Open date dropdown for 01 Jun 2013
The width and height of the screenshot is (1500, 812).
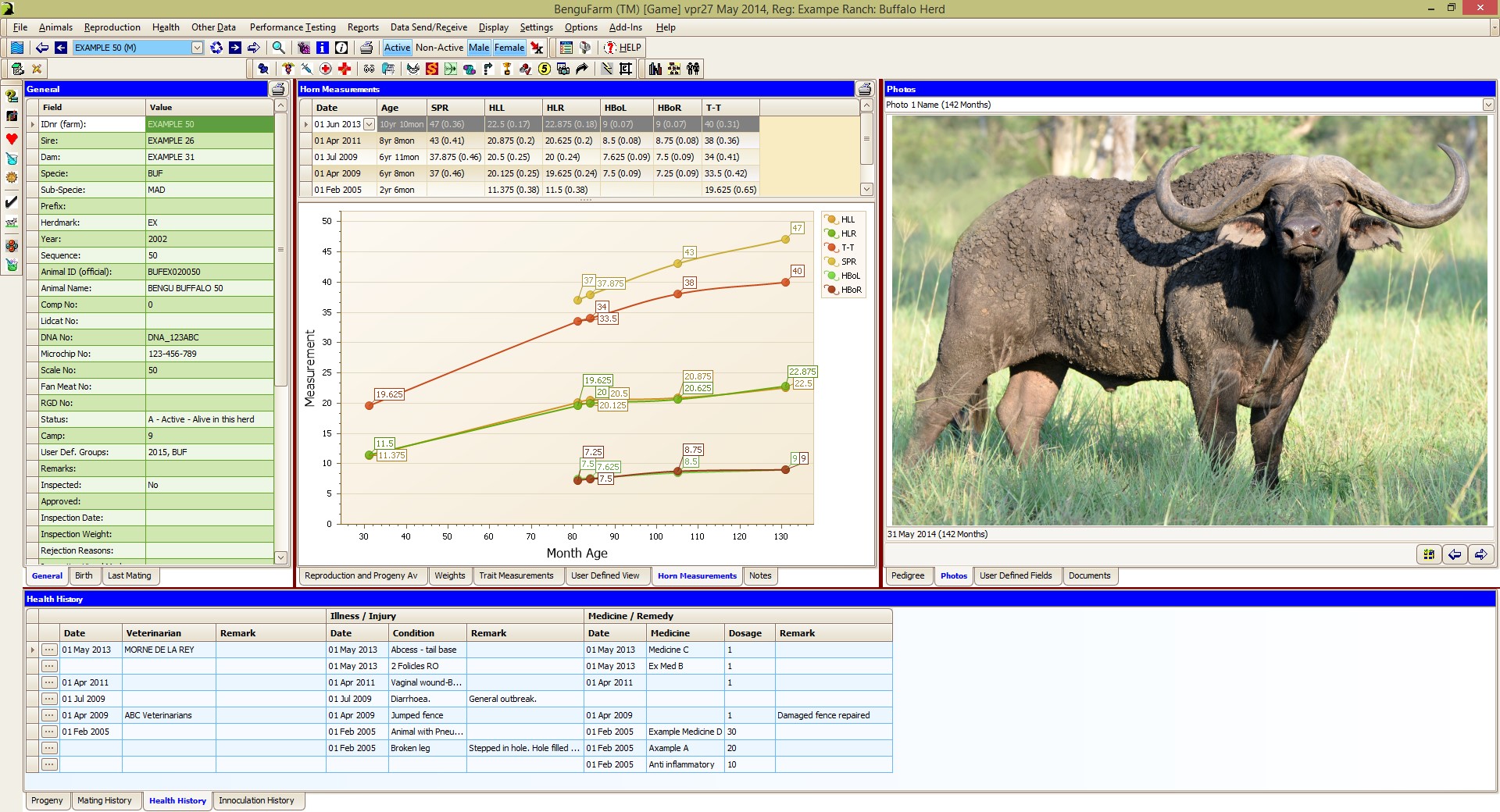(x=370, y=124)
